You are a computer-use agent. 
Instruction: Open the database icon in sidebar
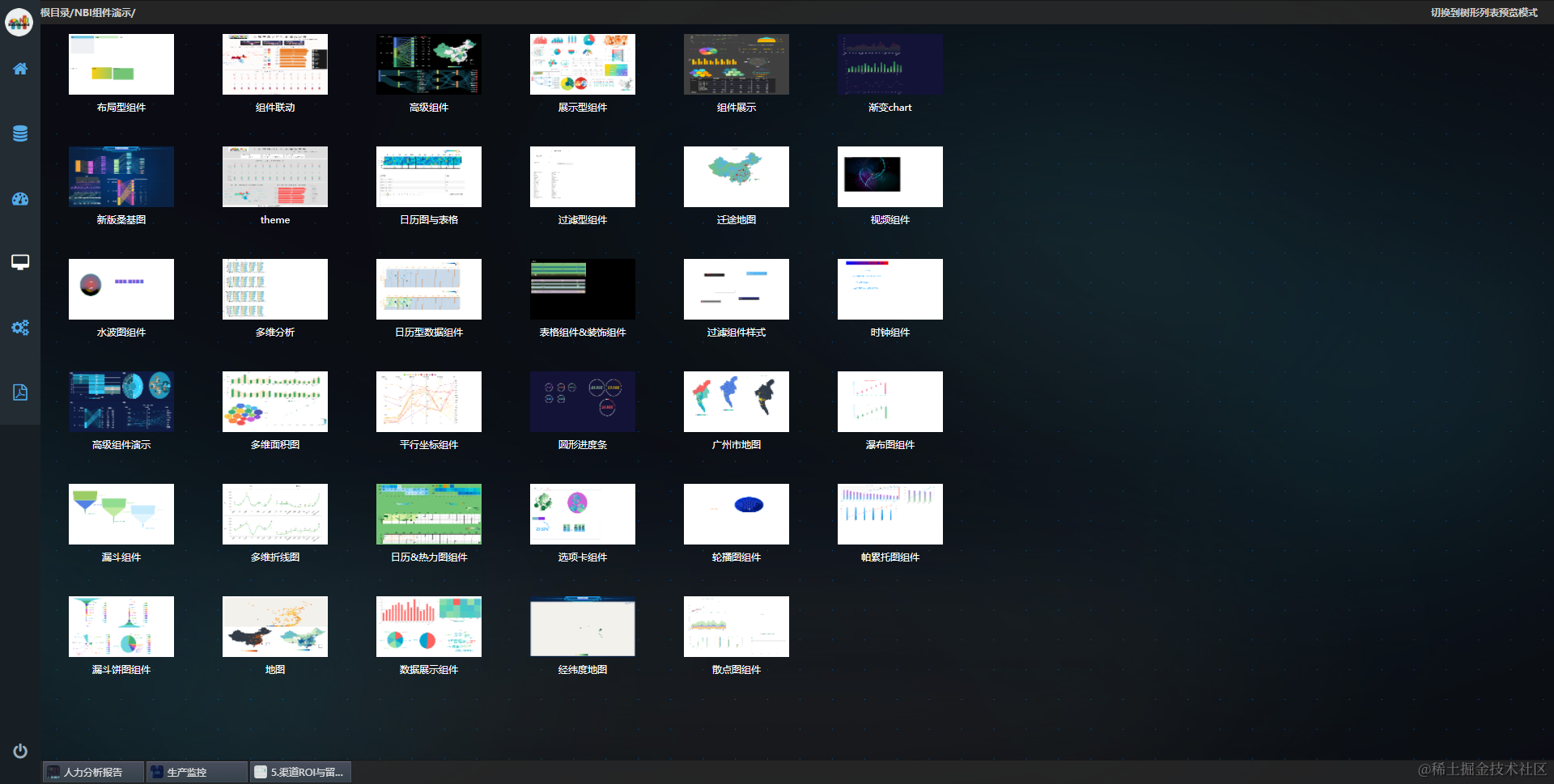click(x=20, y=133)
